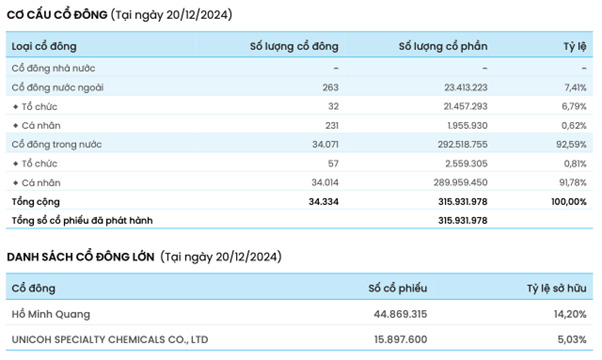Image resolution: width=602 pixels, height=360 pixels.
Task: Select the 'Số lượng cổ đông' column header
Action: 294,46
